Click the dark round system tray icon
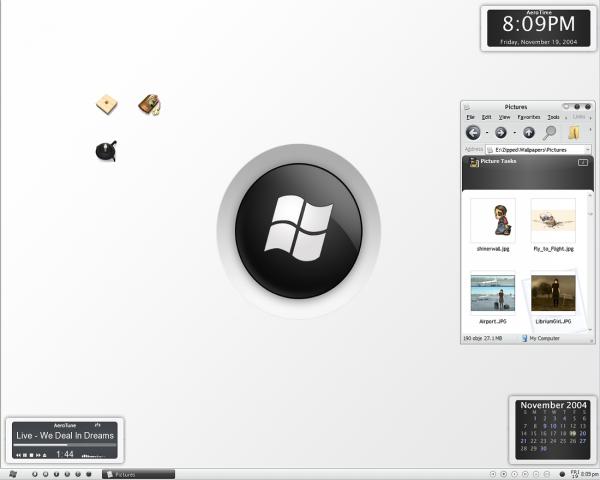This screenshot has width=600, height=480. (562, 474)
